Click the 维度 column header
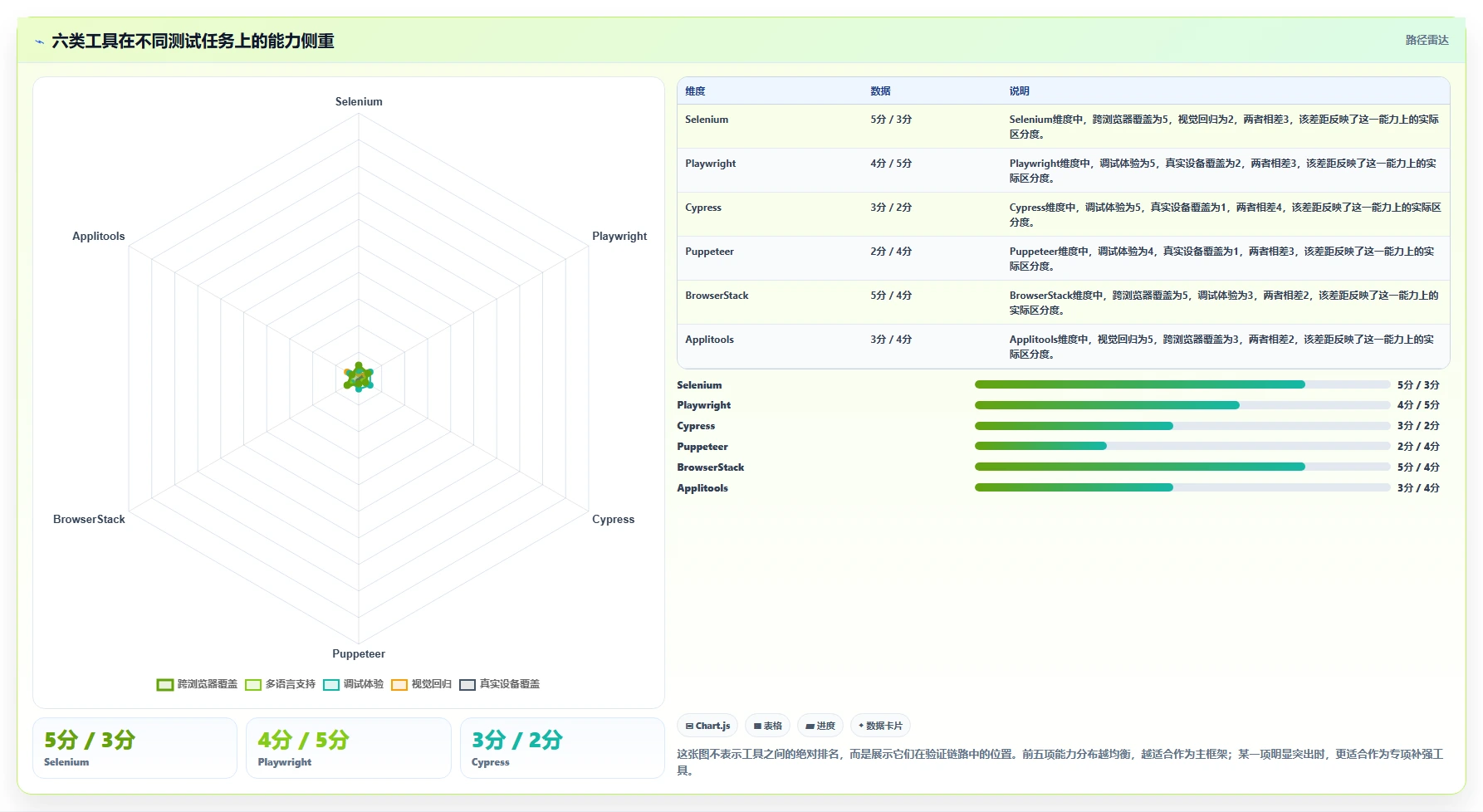The height and width of the screenshot is (812, 1483). point(695,91)
